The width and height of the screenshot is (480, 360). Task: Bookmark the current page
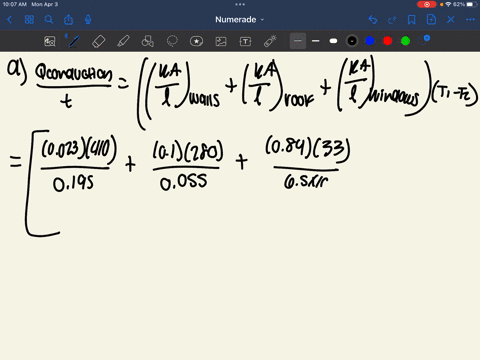(412, 20)
